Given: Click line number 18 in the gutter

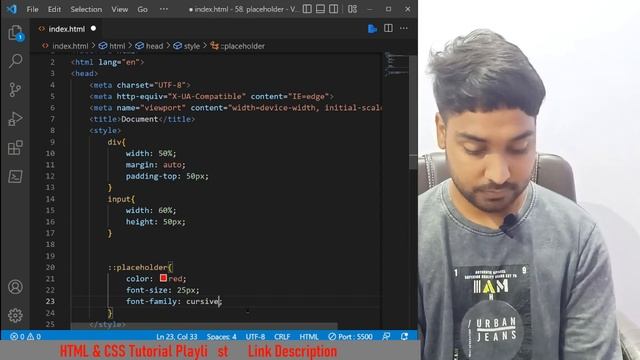Looking at the screenshot, I should (50, 244).
